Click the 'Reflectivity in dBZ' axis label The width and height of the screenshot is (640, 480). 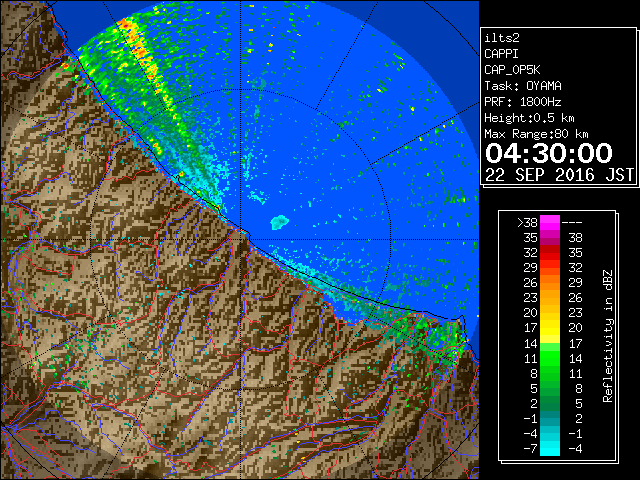click(x=608, y=336)
